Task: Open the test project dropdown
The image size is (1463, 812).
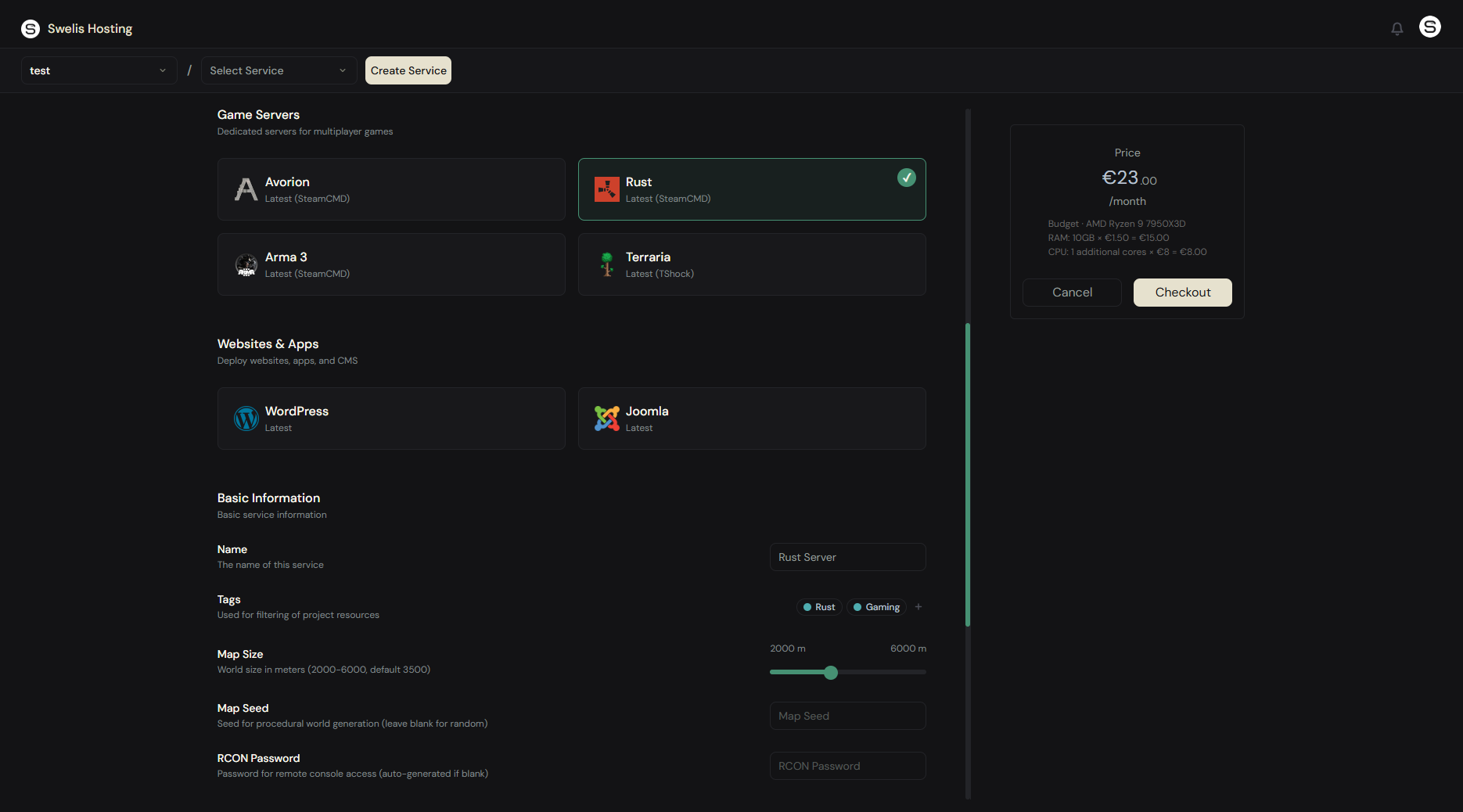Action: pos(99,70)
